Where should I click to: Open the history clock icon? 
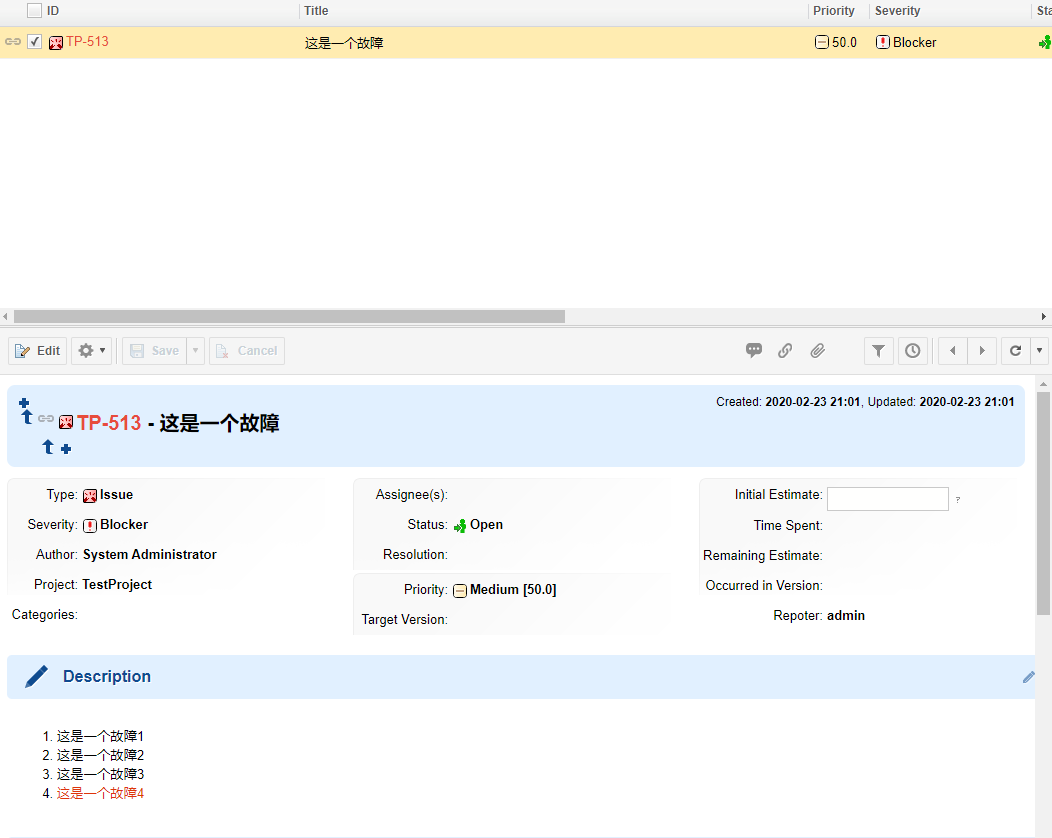pos(912,350)
